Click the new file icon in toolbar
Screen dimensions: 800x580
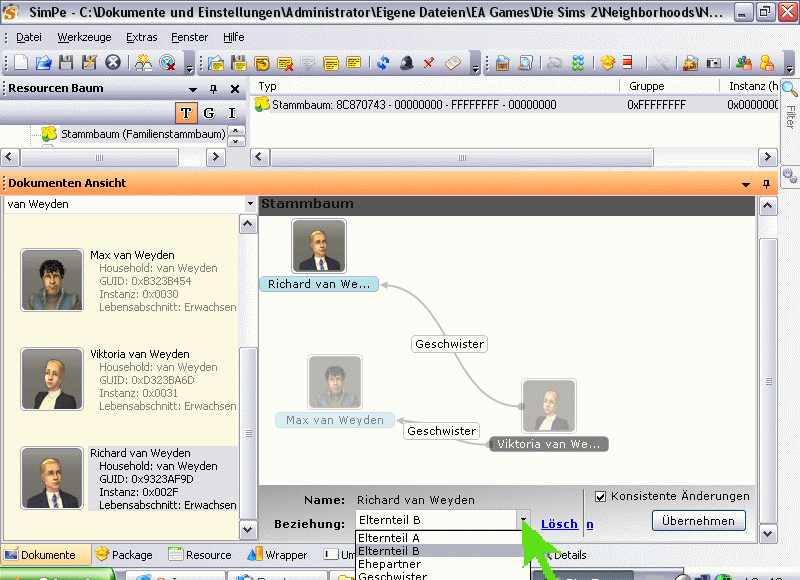21,63
